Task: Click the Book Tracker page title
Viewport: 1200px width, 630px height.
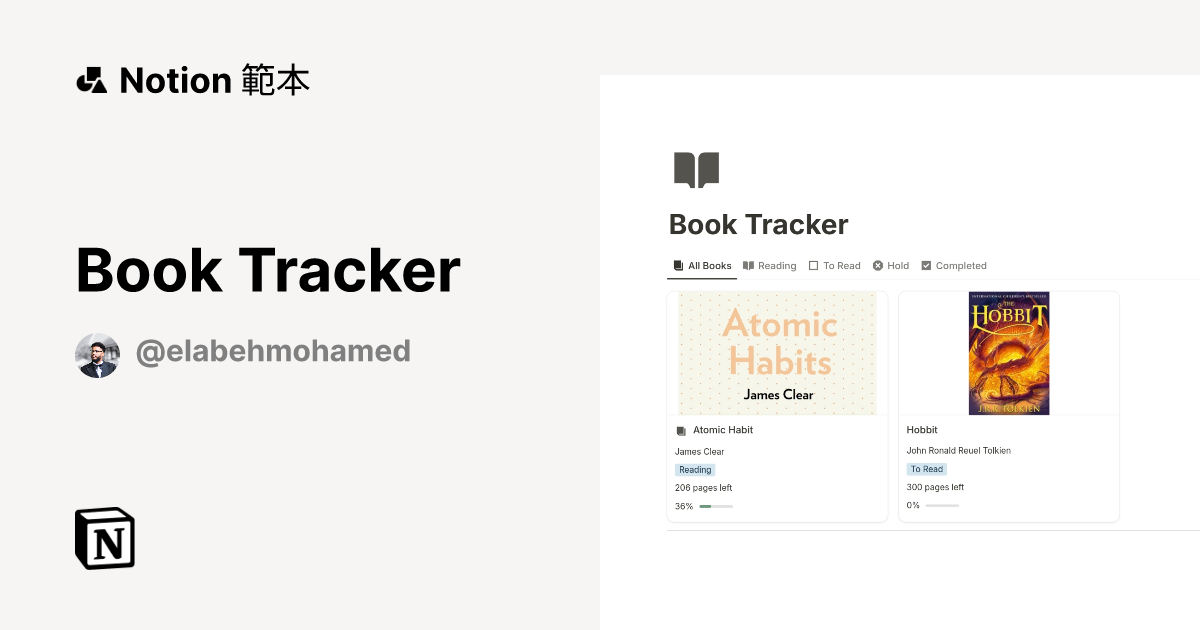Action: (758, 224)
